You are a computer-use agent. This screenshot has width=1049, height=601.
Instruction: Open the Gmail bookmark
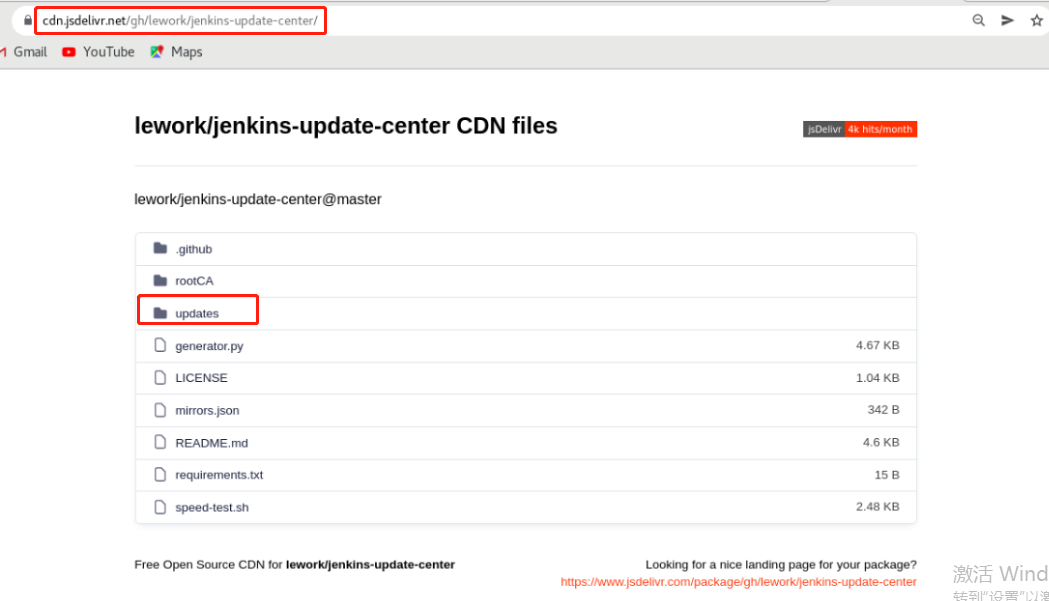(23, 52)
